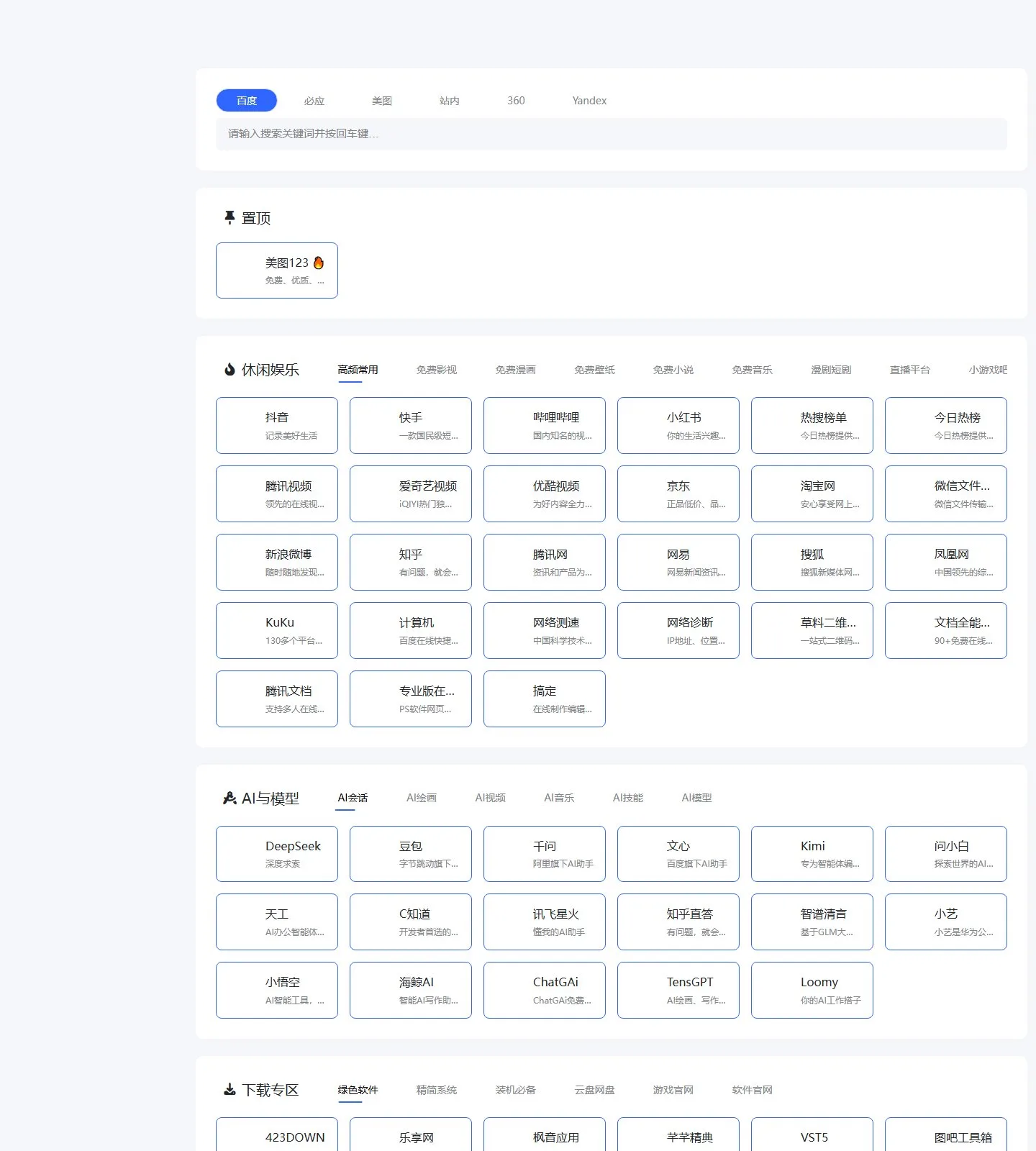Open the 腾讯文档 card

tap(277, 699)
